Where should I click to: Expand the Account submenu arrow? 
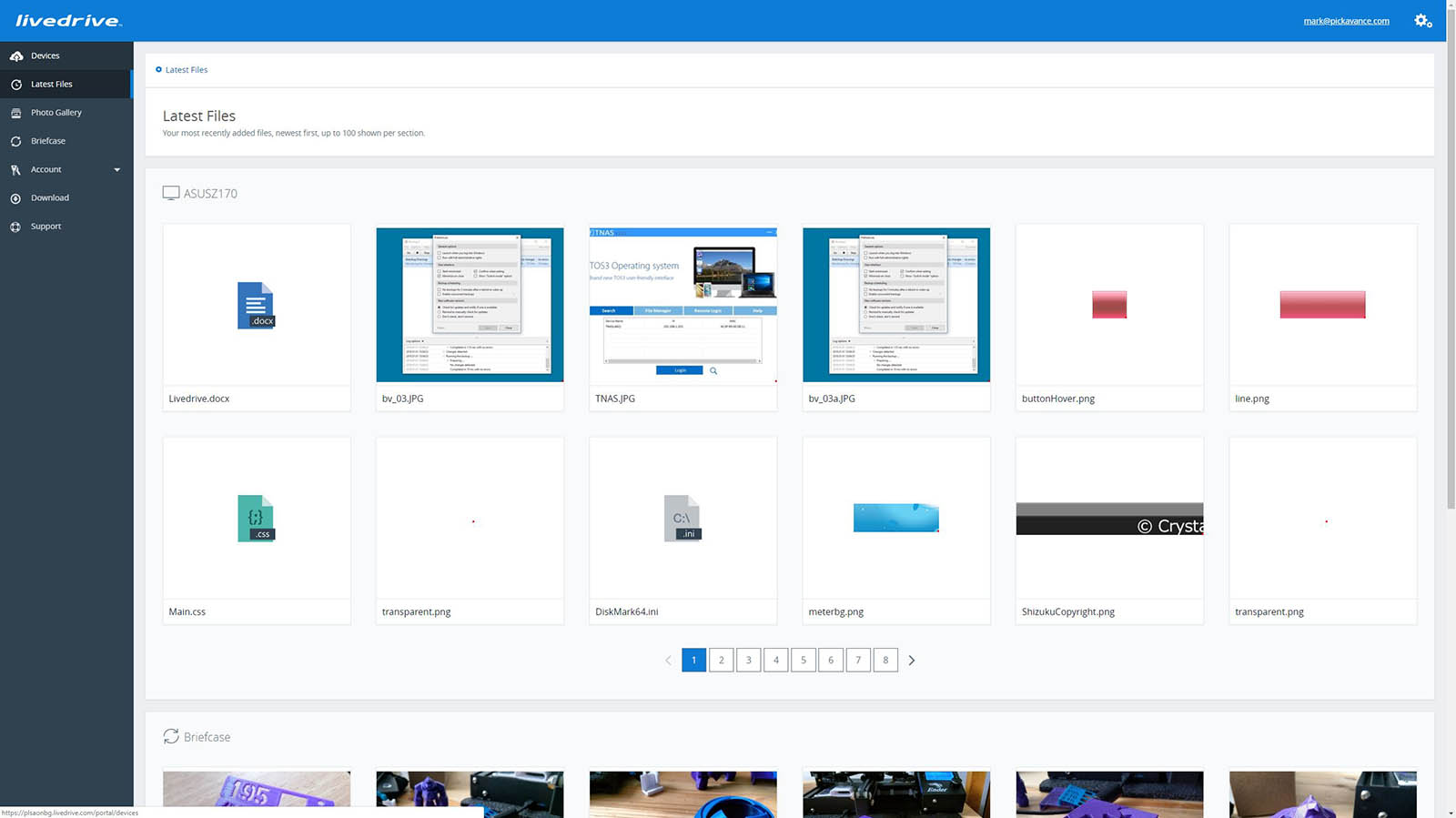116,170
